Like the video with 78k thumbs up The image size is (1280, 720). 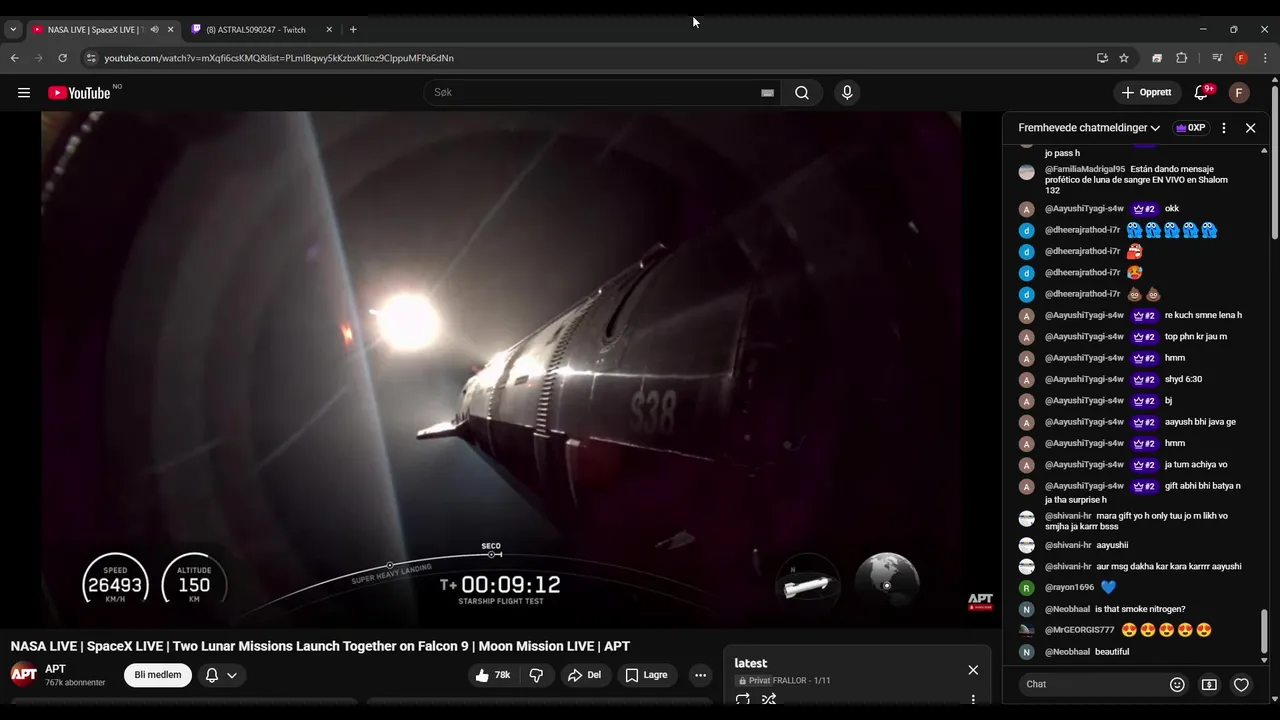pos(493,675)
